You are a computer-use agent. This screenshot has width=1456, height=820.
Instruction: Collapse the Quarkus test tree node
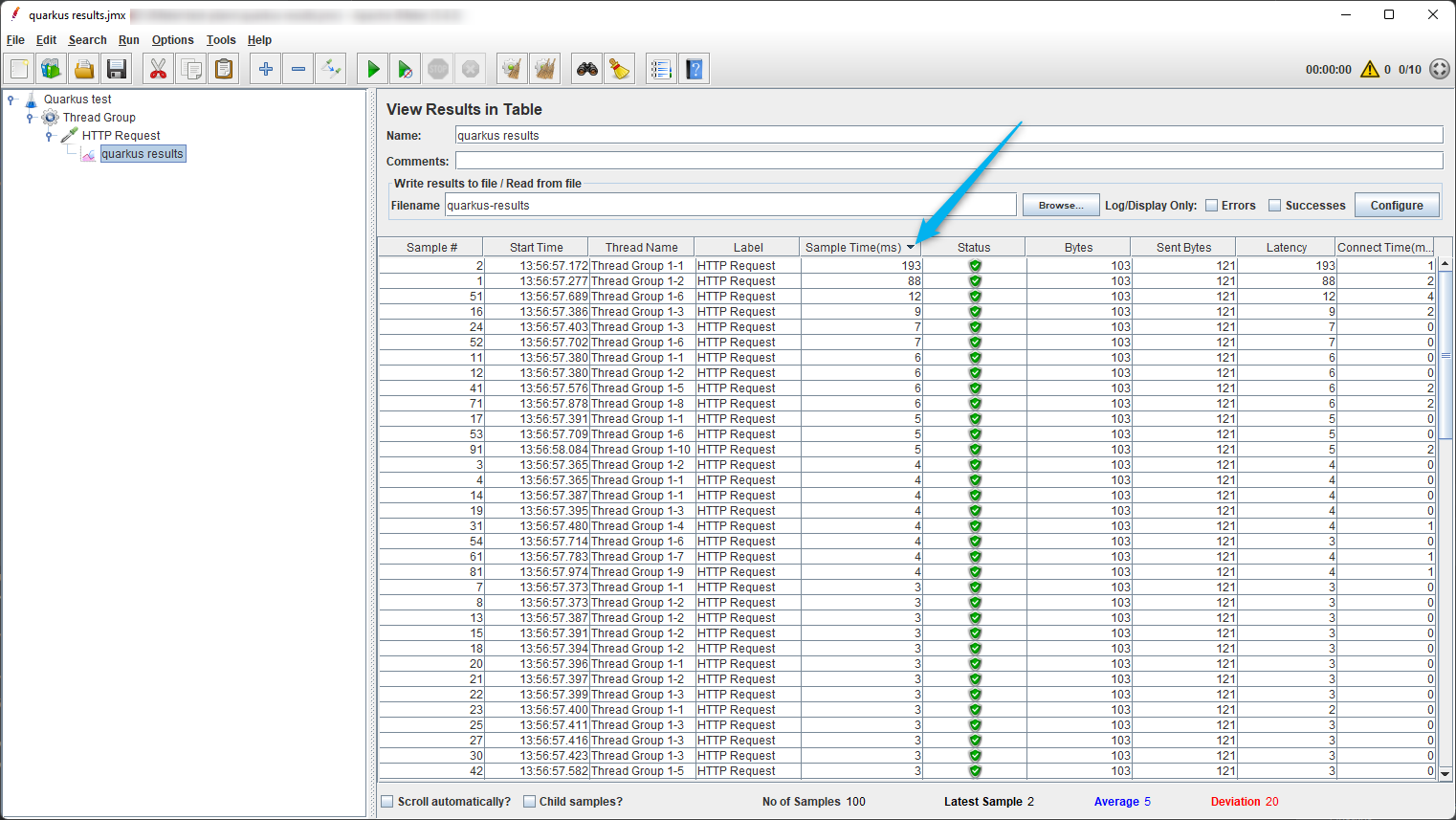(11, 100)
